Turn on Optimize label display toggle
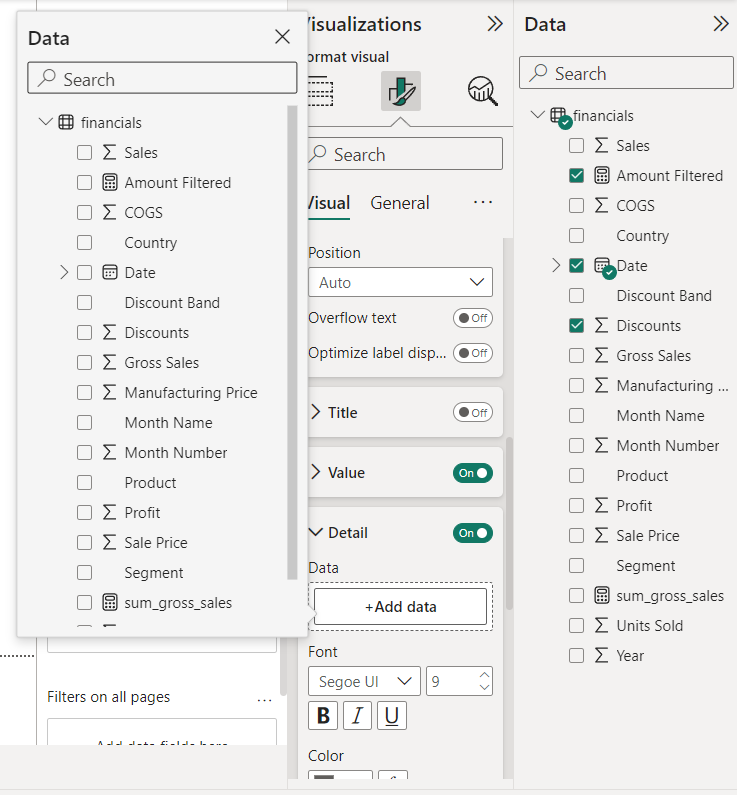This screenshot has width=737, height=795. 473,353
